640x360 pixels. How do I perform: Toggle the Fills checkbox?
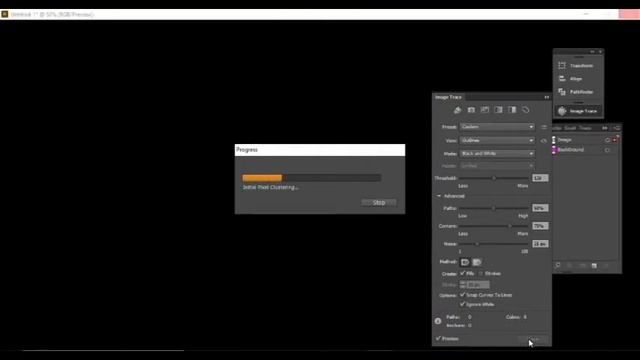pyautogui.click(x=462, y=273)
